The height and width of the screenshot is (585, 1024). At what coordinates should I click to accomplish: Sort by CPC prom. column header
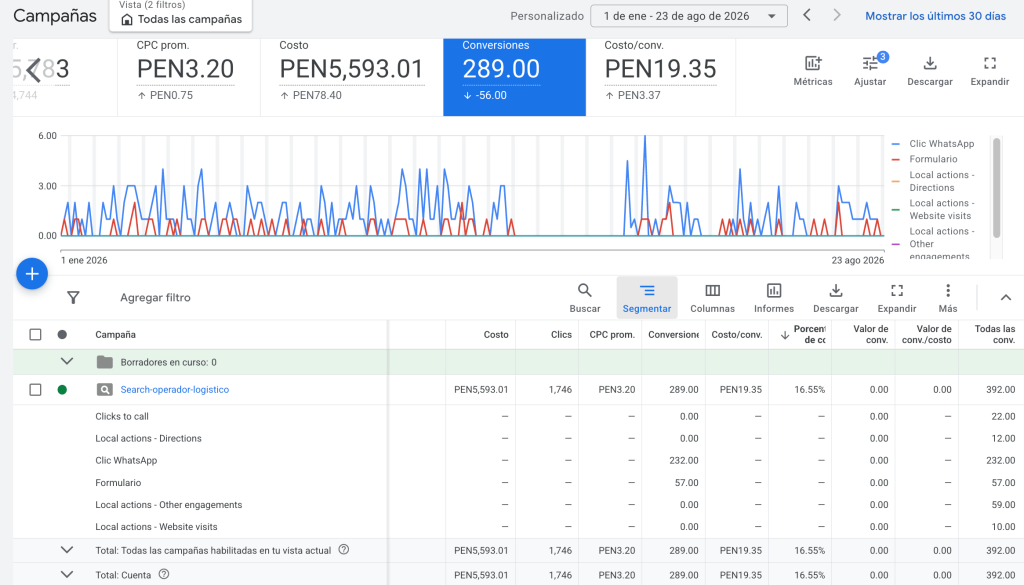click(x=612, y=334)
